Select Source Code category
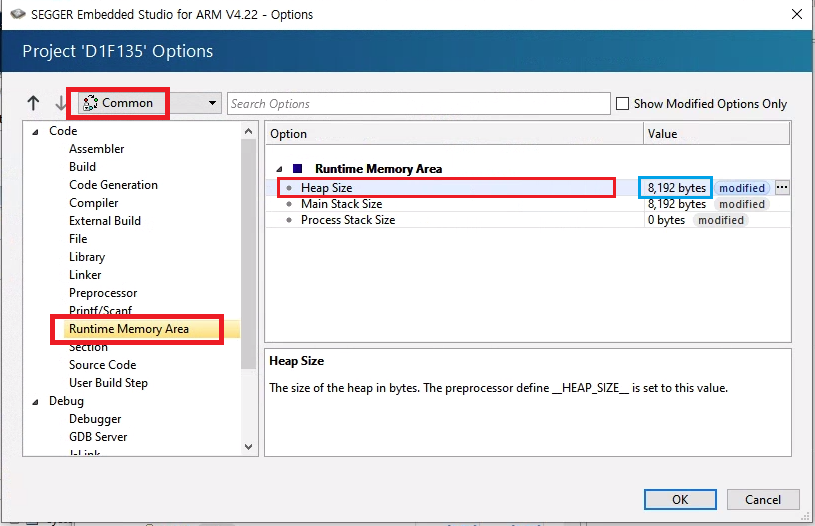815x526 pixels. [x=102, y=365]
